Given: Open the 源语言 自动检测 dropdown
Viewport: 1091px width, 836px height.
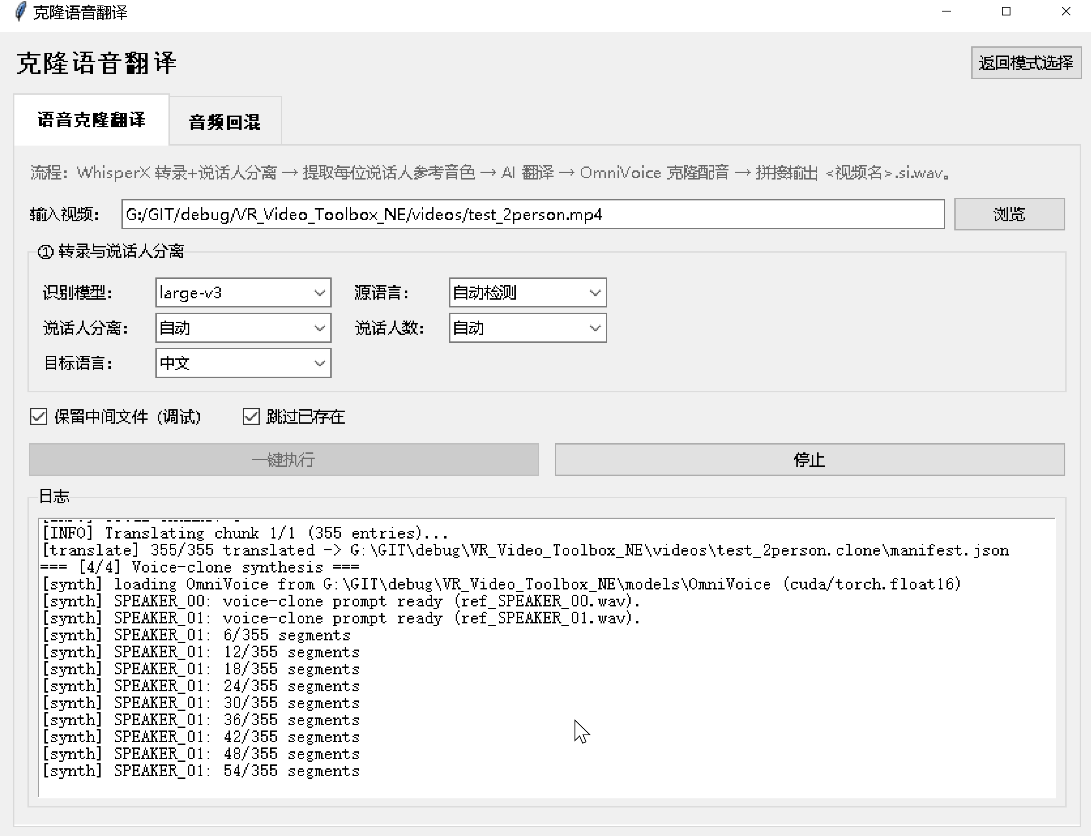Looking at the screenshot, I should point(527,293).
